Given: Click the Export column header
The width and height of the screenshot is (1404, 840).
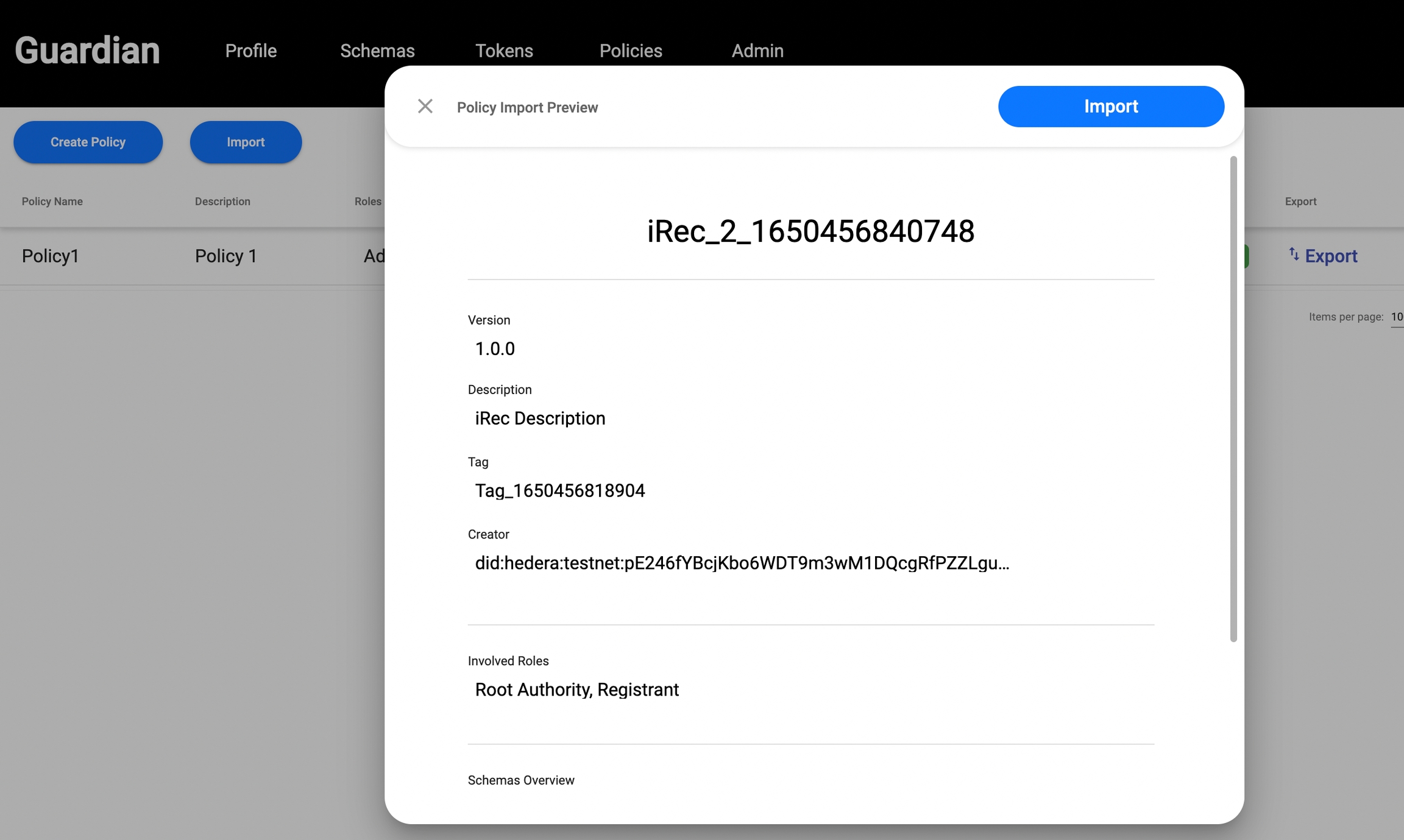Looking at the screenshot, I should tap(1300, 202).
